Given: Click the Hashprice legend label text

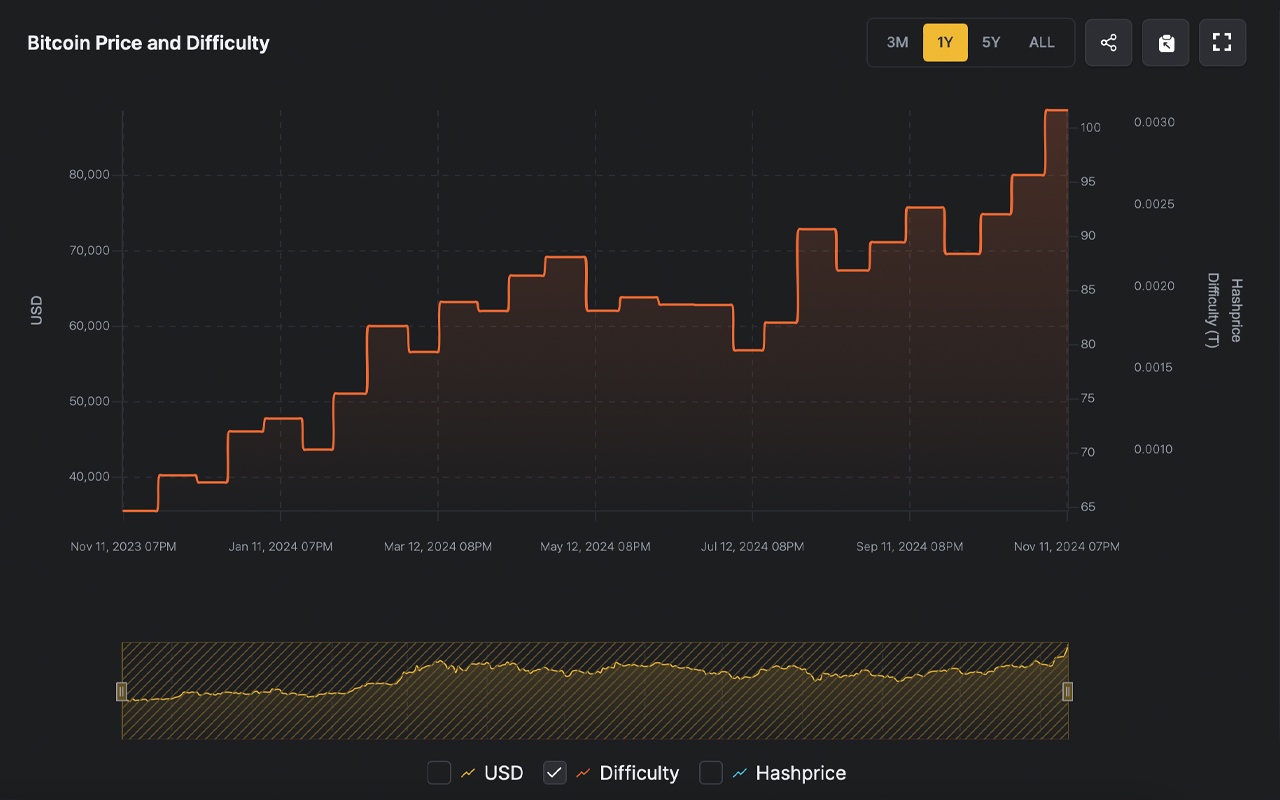Looking at the screenshot, I should (800, 773).
